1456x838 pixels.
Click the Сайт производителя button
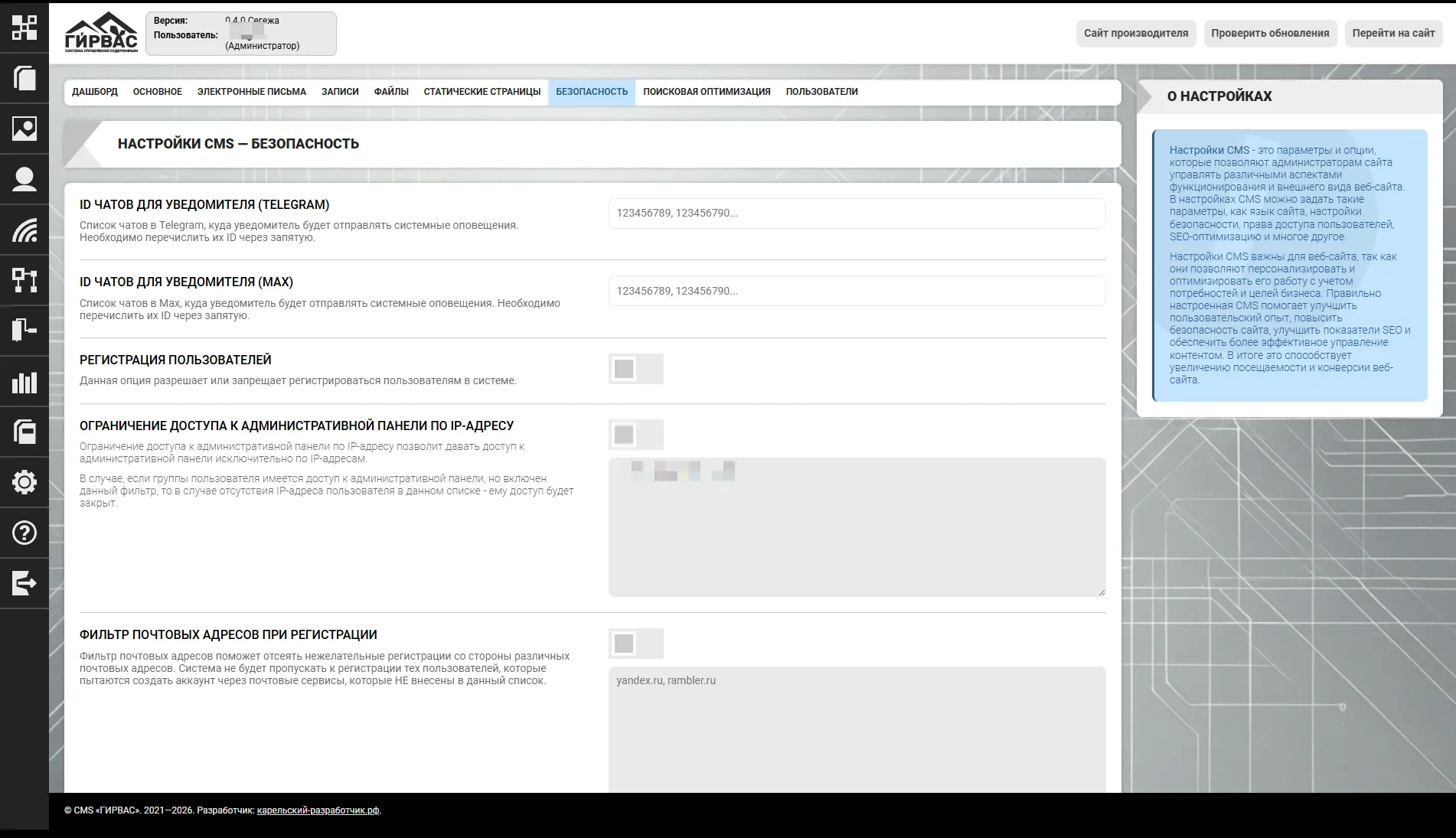point(1136,33)
